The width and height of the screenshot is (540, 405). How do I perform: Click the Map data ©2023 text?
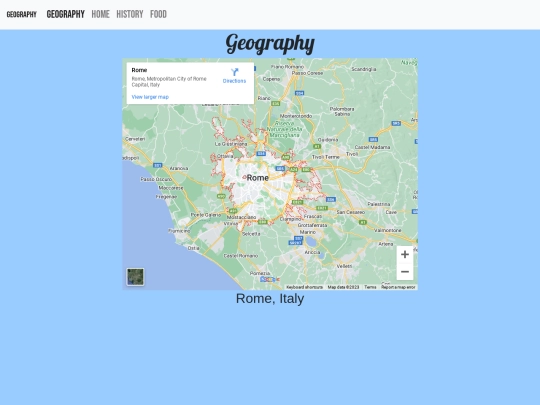click(343, 287)
